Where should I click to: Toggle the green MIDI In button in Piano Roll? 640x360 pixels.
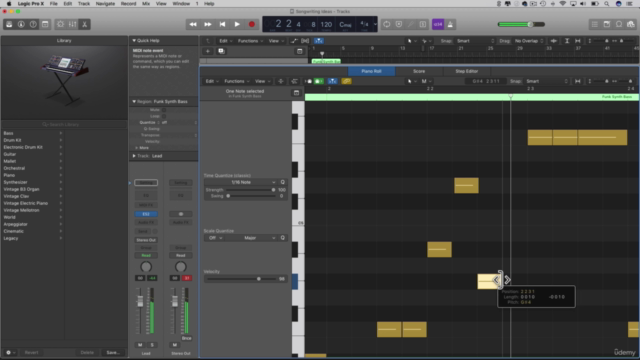[319, 81]
